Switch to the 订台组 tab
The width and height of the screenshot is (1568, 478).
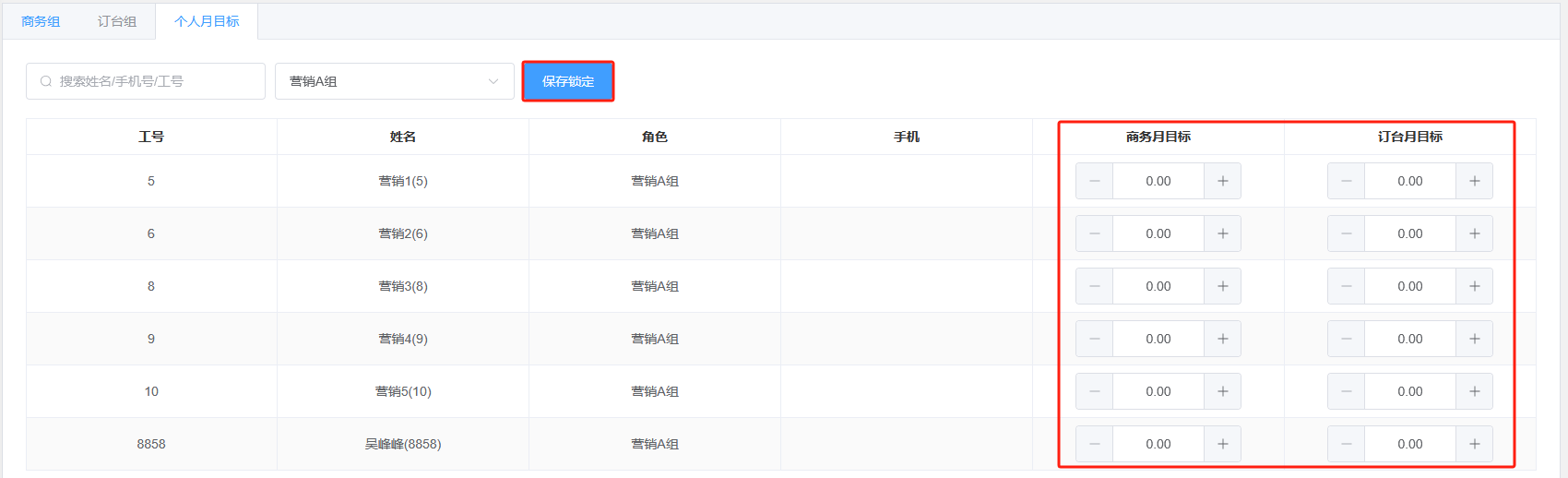[x=117, y=21]
